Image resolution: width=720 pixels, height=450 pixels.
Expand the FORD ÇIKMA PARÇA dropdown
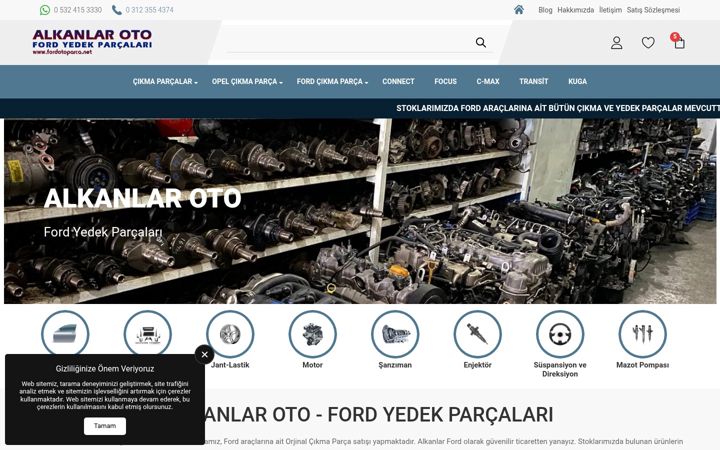[x=332, y=82]
